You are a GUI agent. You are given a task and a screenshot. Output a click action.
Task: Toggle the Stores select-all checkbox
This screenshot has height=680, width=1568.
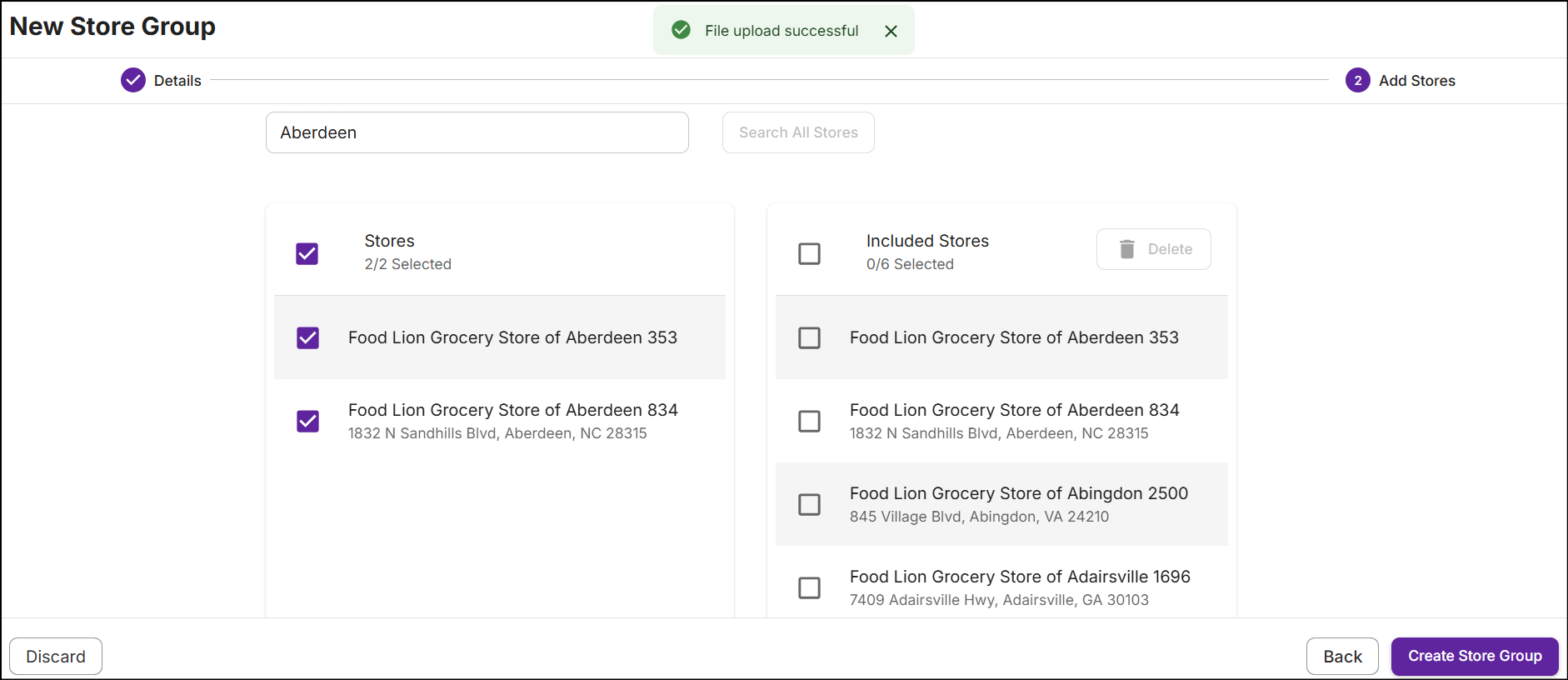pyautogui.click(x=307, y=253)
